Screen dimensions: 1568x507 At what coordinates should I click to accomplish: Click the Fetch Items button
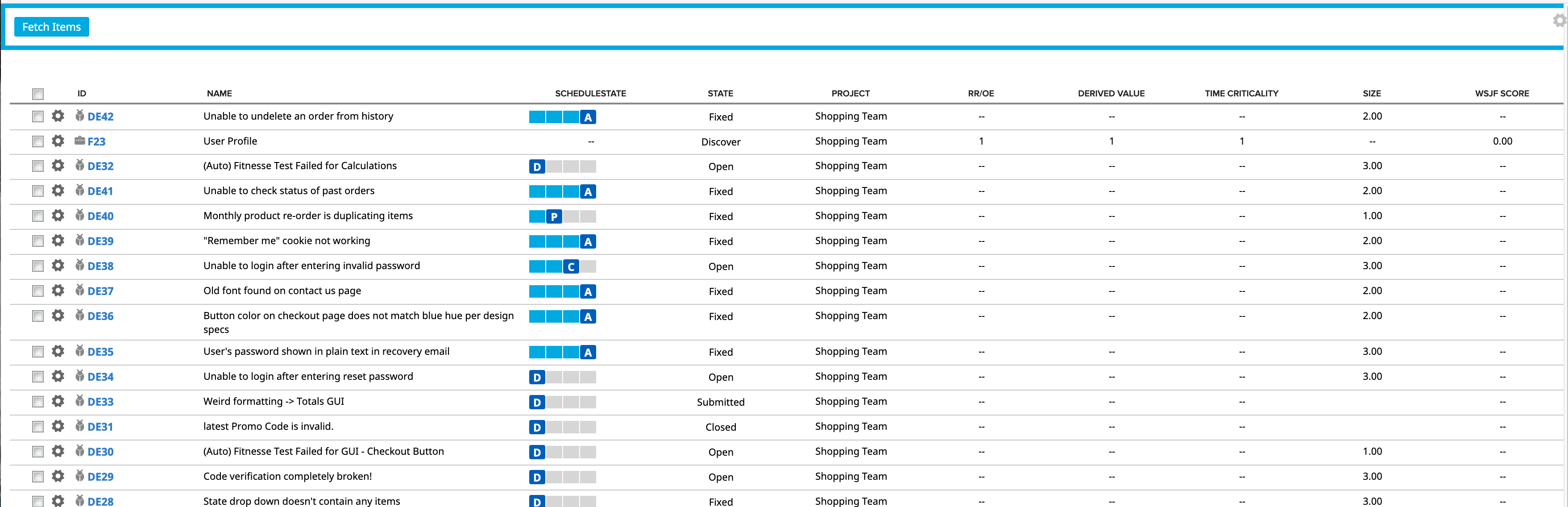pyautogui.click(x=51, y=26)
